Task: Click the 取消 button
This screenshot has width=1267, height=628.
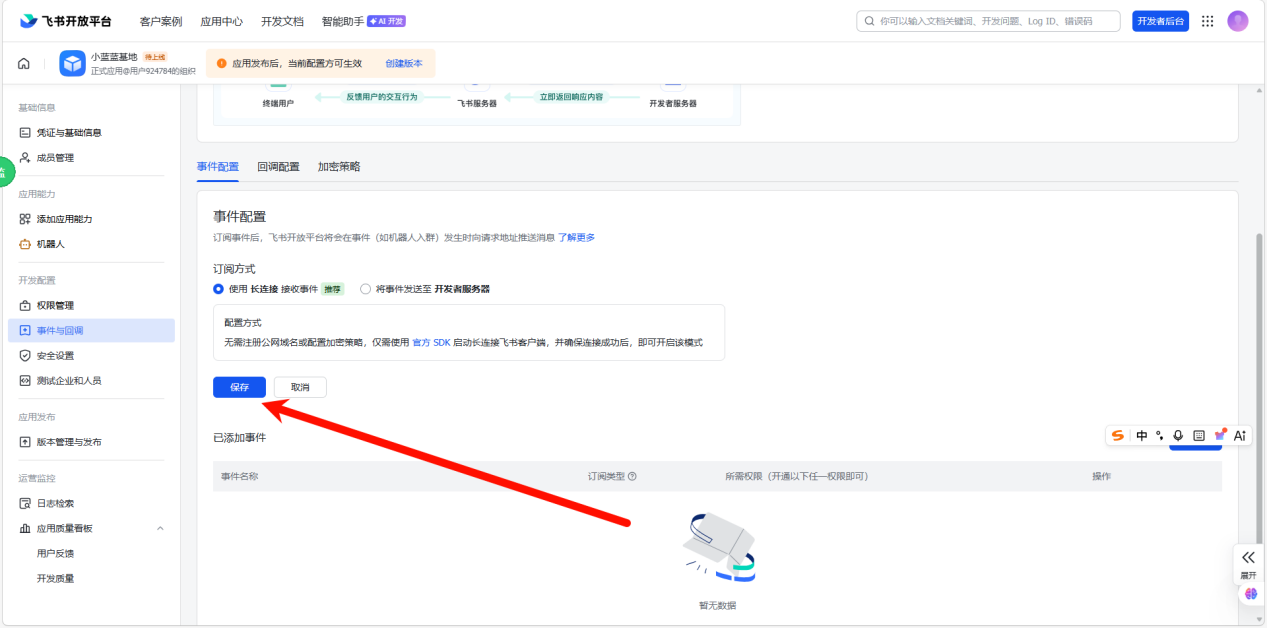Action: pos(300,387)
